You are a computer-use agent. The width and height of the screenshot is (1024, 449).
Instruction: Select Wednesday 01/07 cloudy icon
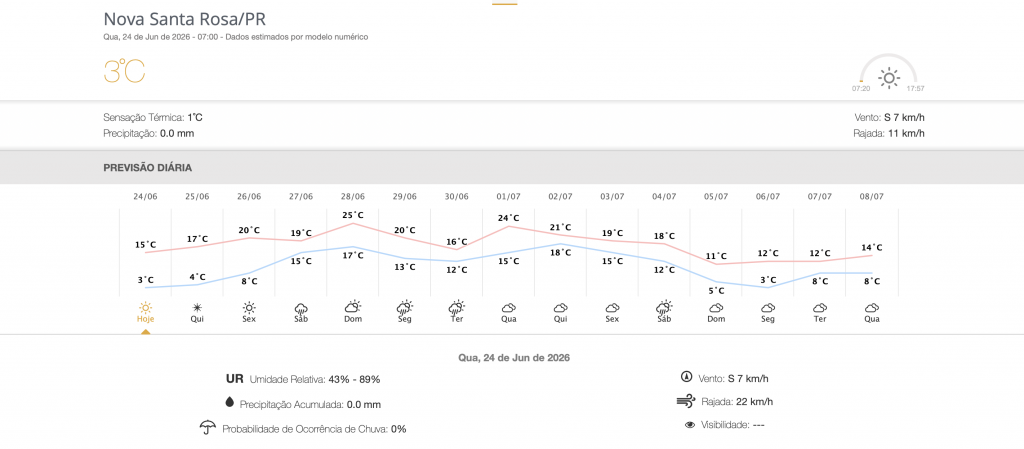[509, 307]
